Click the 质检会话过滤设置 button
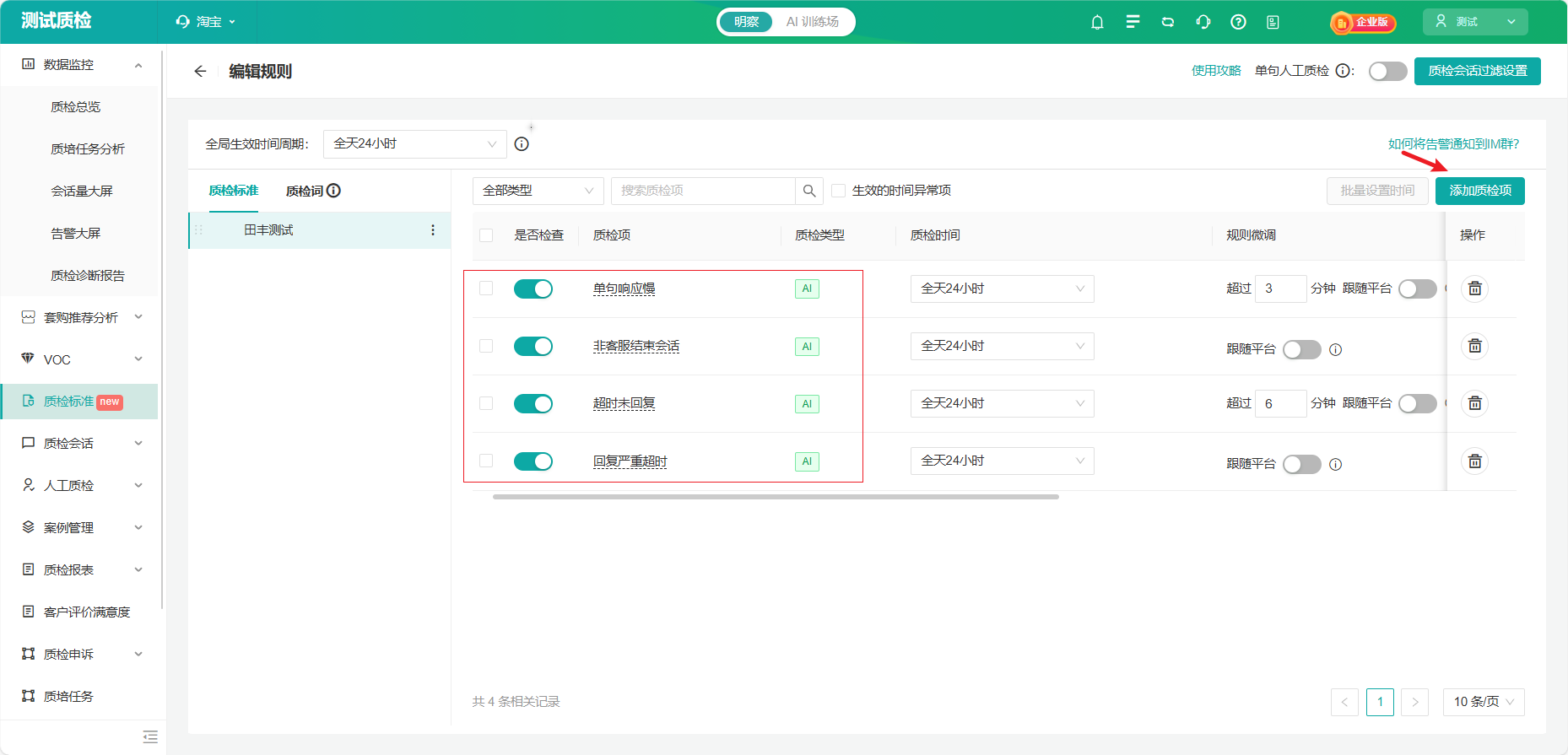Image resolution: width=1568 pixels, height=755 pixels. click(x=1478, y=71)
